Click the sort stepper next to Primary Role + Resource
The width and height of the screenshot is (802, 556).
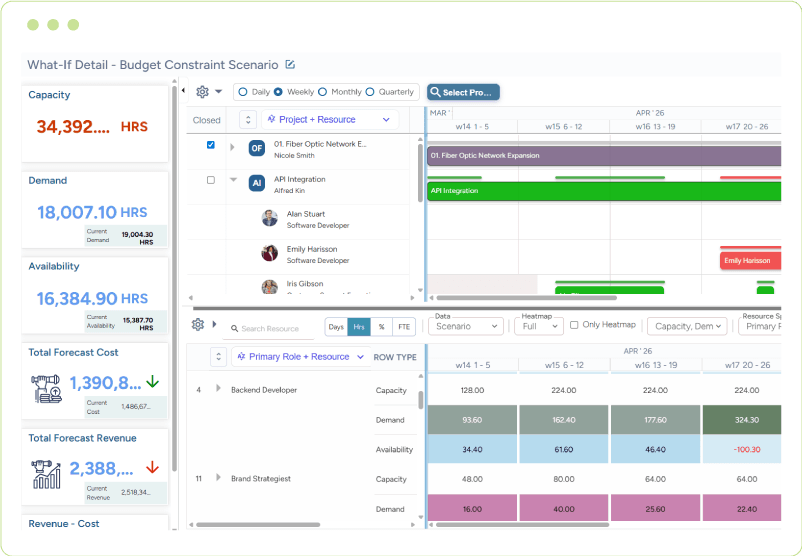[218, 357]
